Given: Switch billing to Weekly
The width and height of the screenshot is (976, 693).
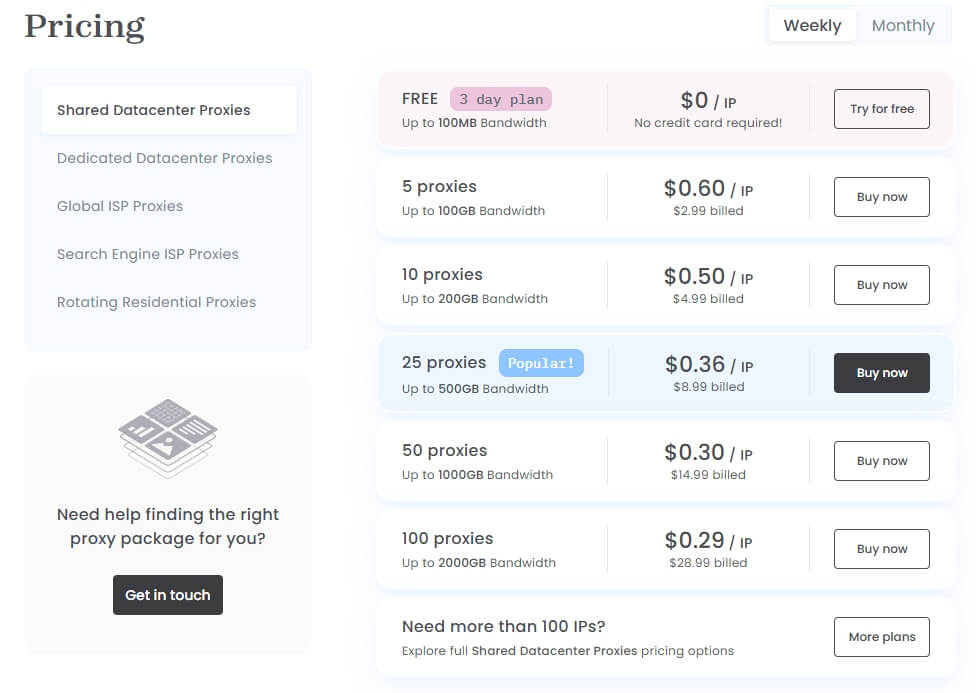Looking at the screenshot, I should tap(812, 26).
